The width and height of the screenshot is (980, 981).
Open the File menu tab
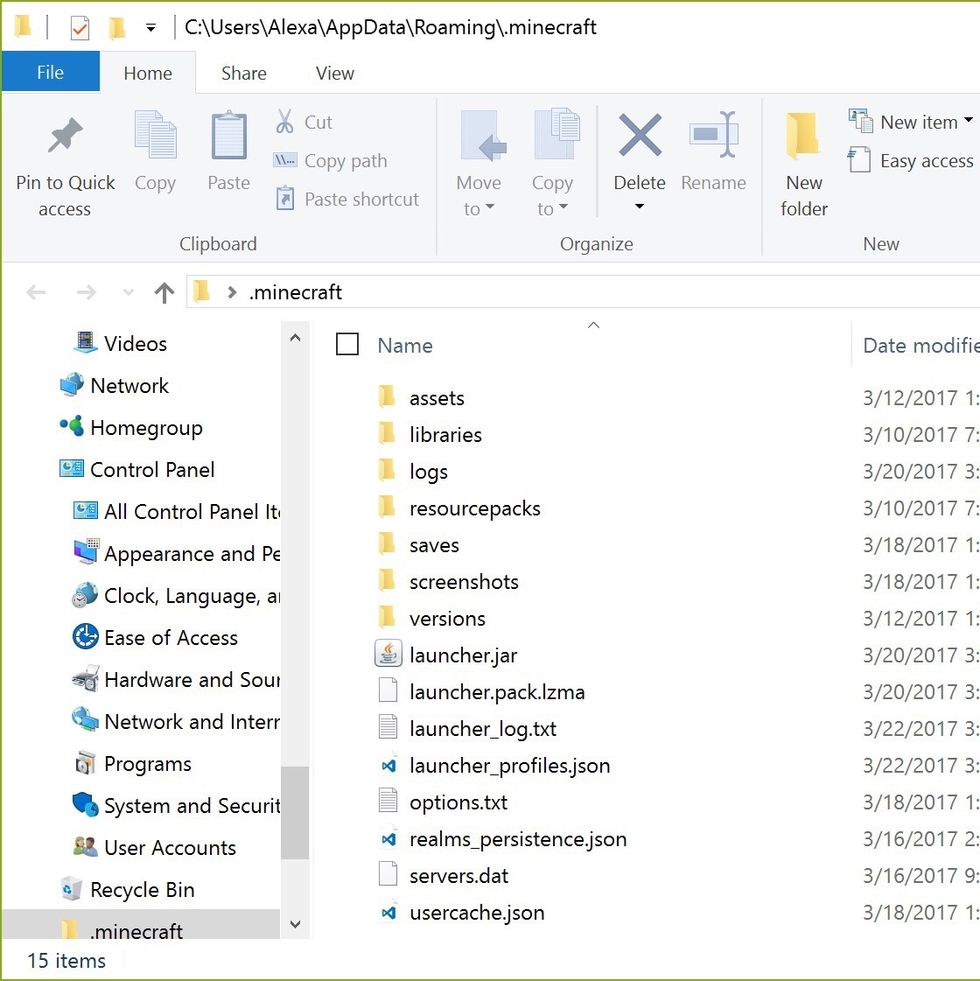click(50, 73)
